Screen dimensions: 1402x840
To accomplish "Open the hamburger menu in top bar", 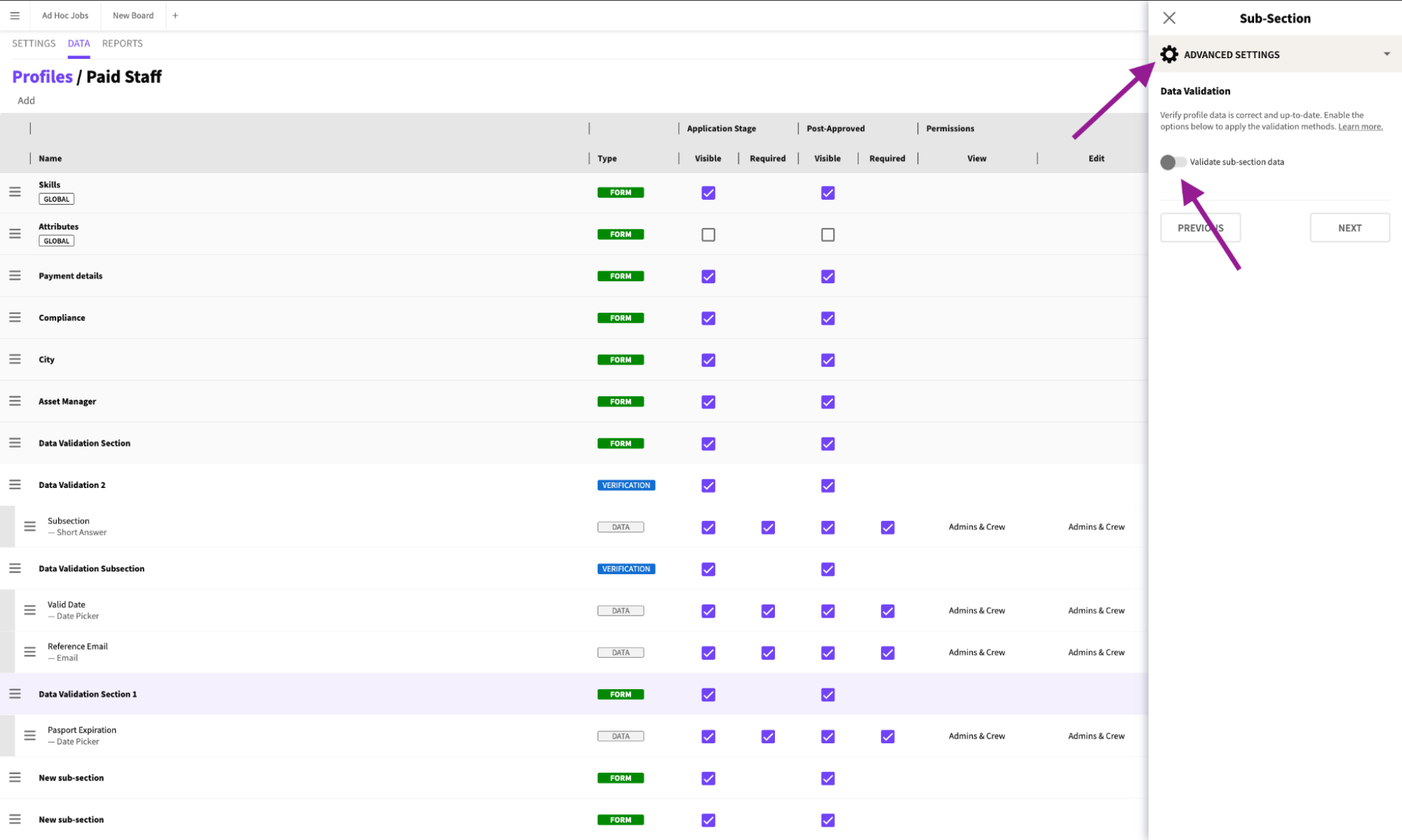I will pos(15,15).
